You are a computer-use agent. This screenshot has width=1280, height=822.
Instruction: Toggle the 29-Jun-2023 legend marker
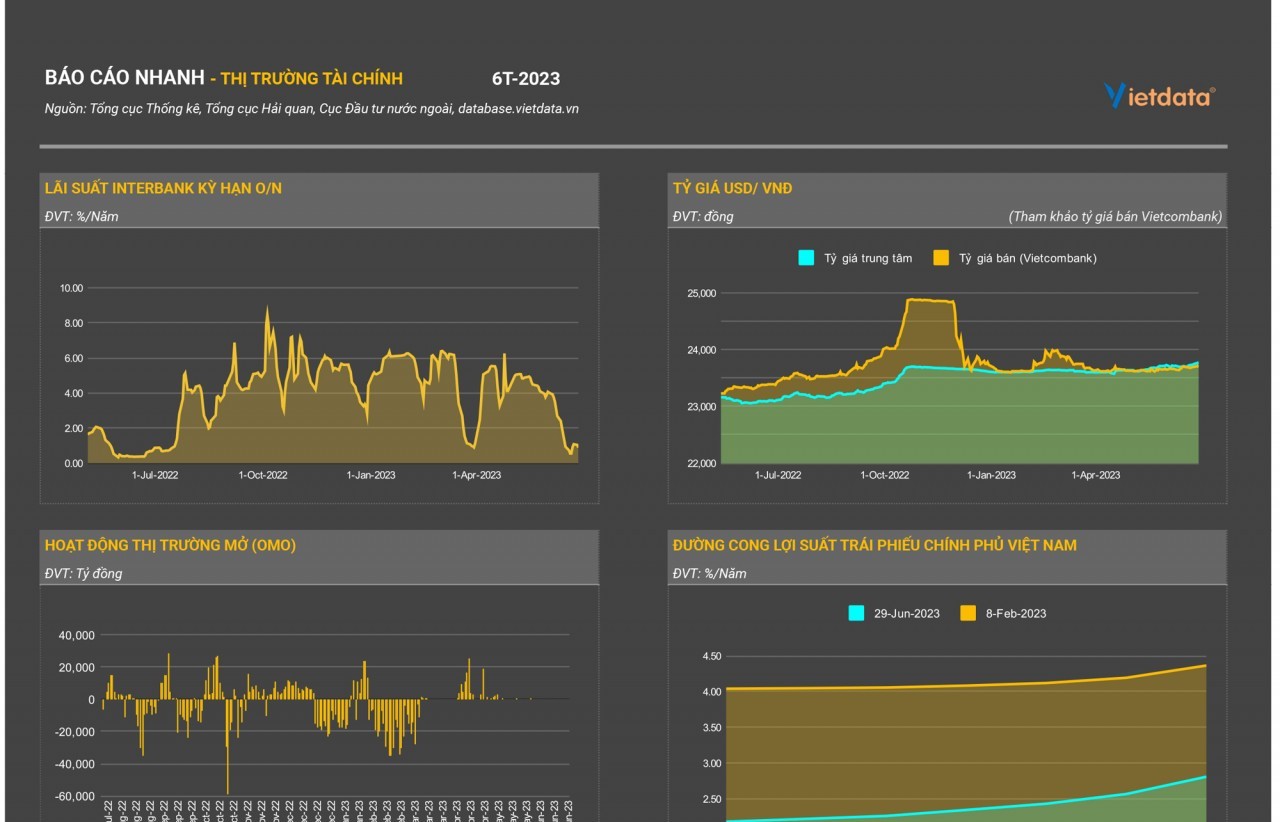(856, 613)
